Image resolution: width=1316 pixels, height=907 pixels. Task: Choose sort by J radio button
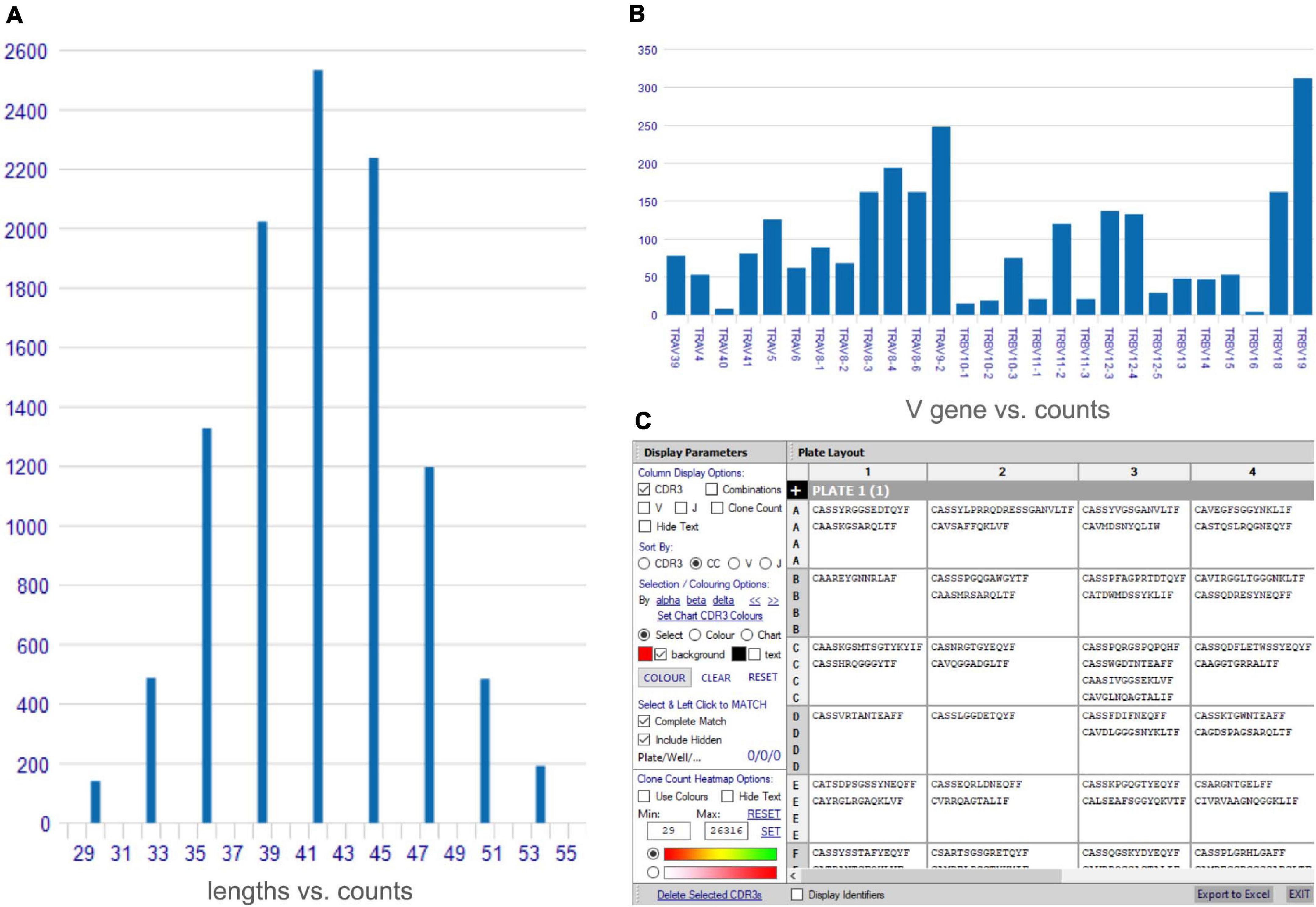(766, 563)
